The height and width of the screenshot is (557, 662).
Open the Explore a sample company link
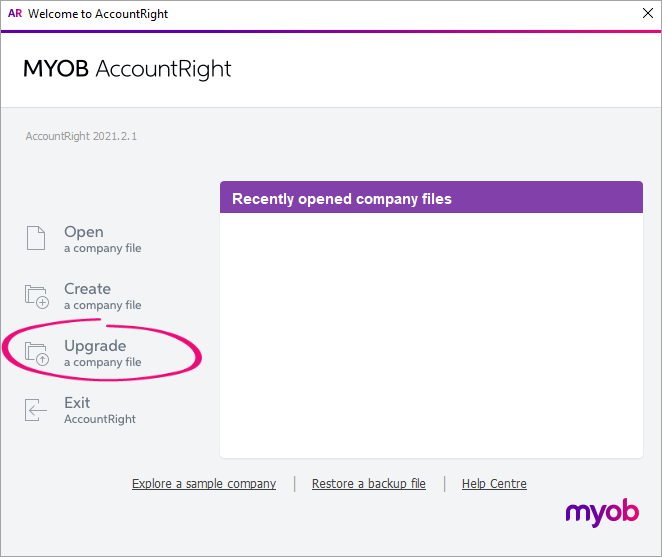click(x=204, y=484)
